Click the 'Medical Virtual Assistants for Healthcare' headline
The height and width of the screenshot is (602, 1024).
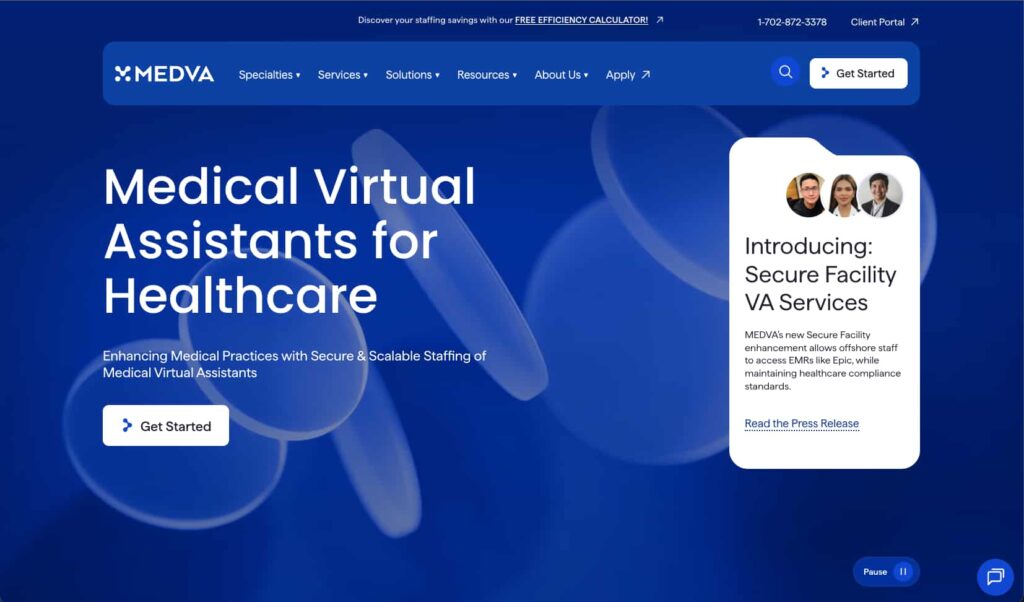click(x=289, y=241)
